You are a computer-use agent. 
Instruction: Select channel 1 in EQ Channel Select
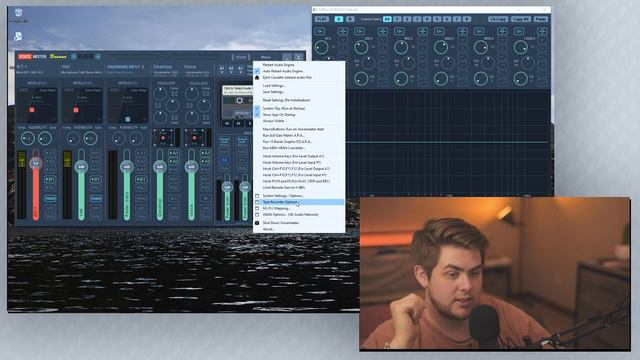(x=397, y=19)
